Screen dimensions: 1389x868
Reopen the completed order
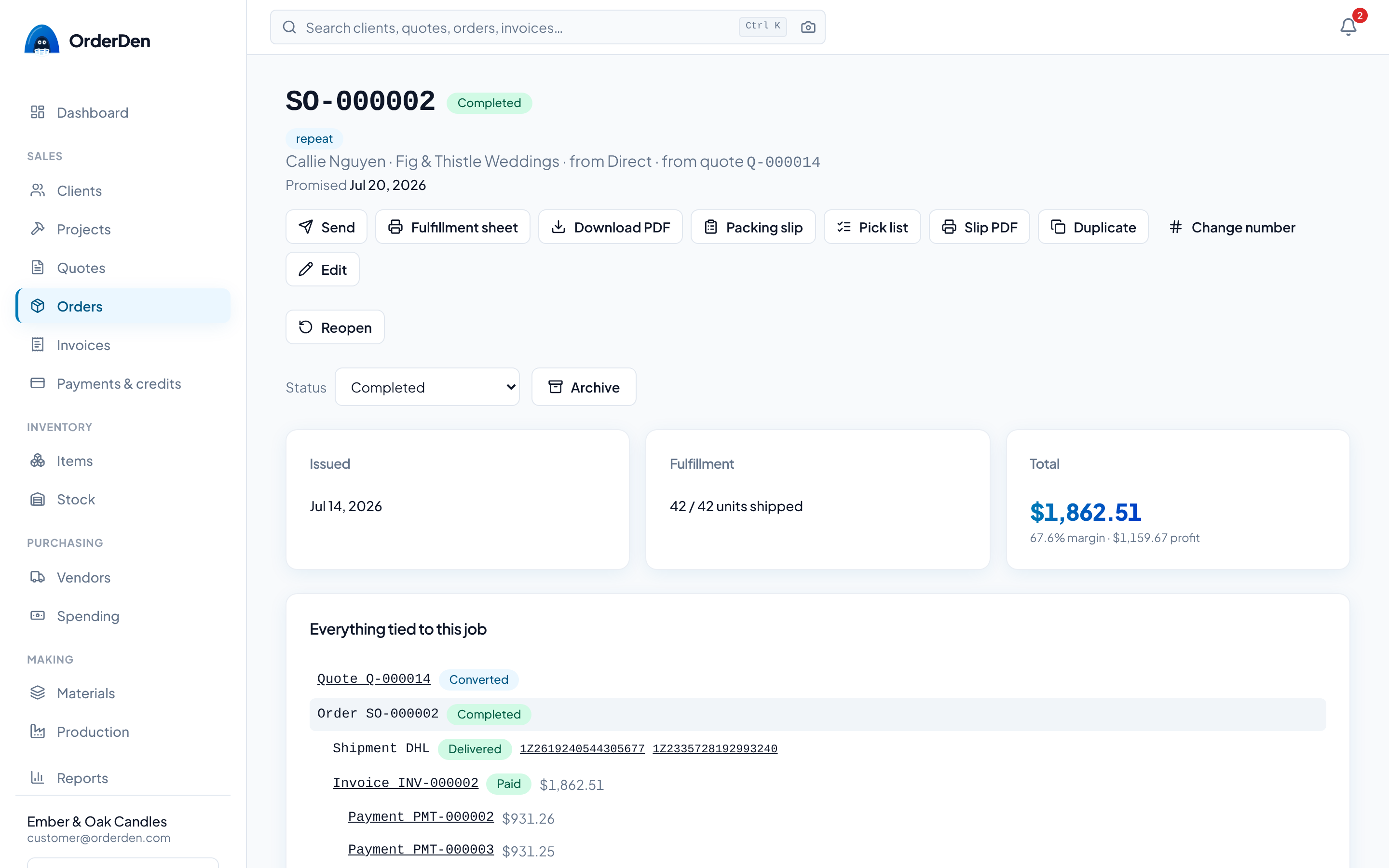click(x=335, y=327)
